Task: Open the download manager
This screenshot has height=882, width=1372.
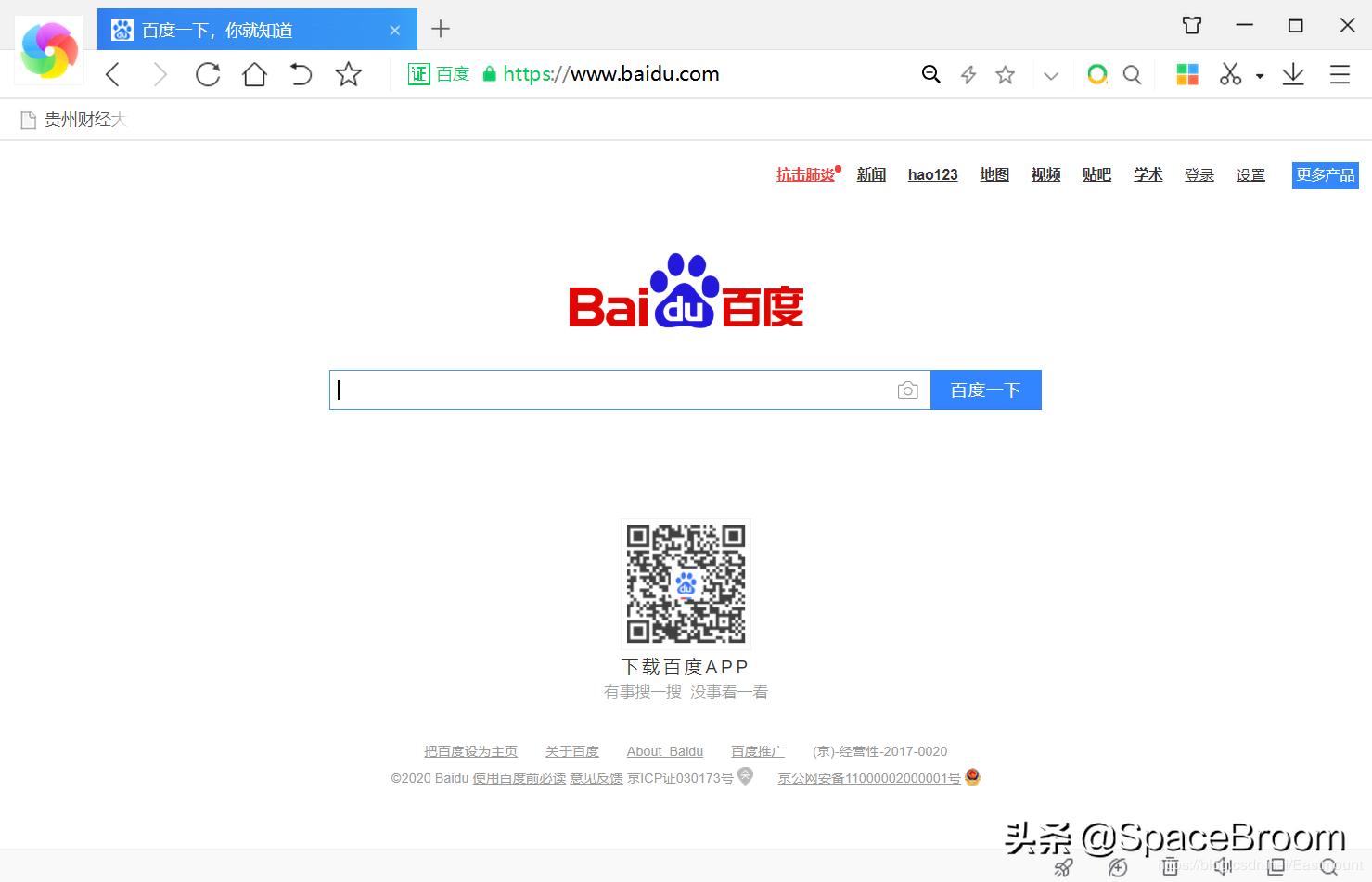Action: tap(1293, 74)
